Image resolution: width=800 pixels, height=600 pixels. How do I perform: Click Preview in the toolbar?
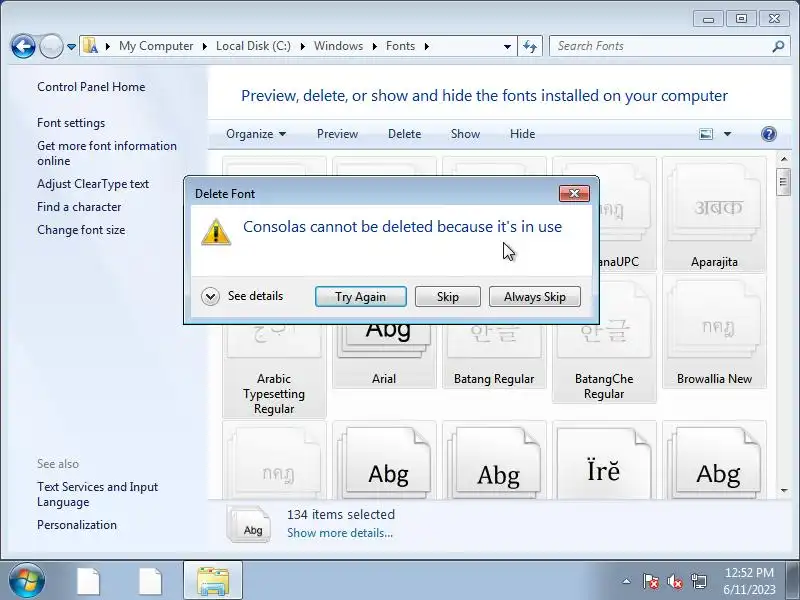[x=337, y=134]
